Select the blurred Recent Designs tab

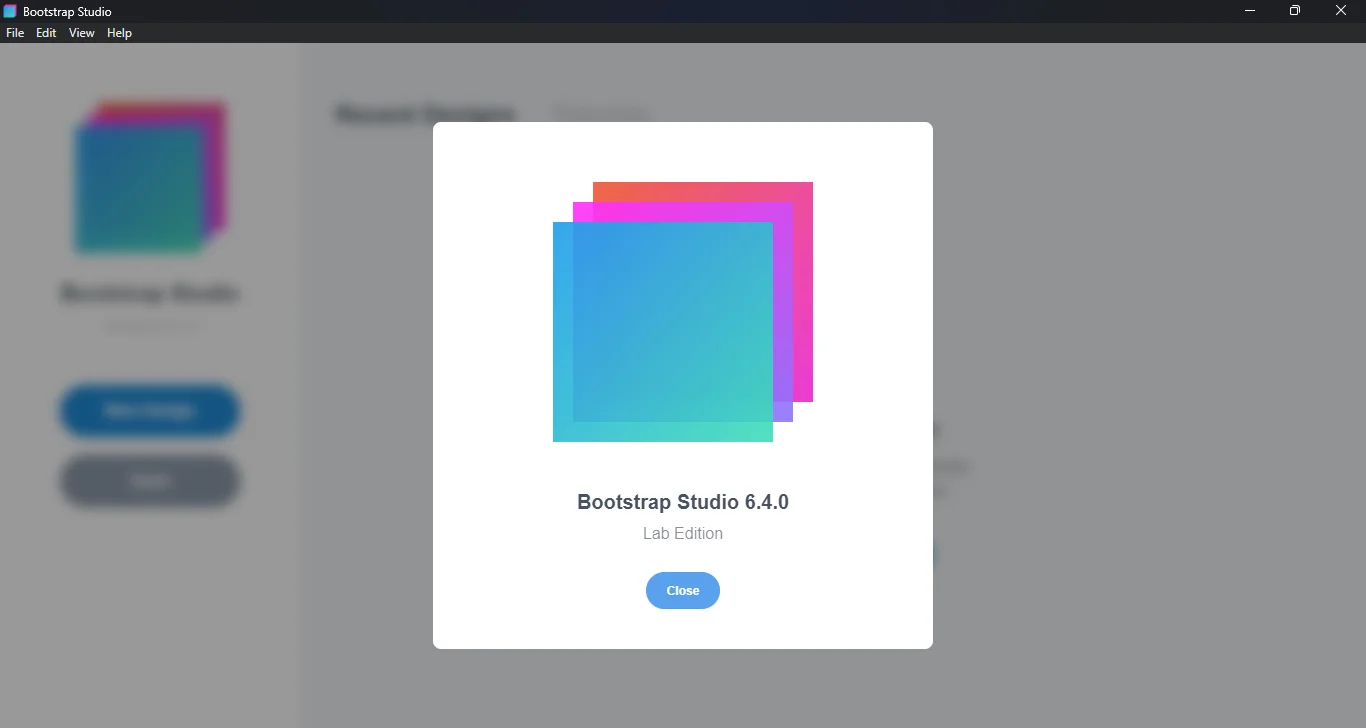point(425,114)
